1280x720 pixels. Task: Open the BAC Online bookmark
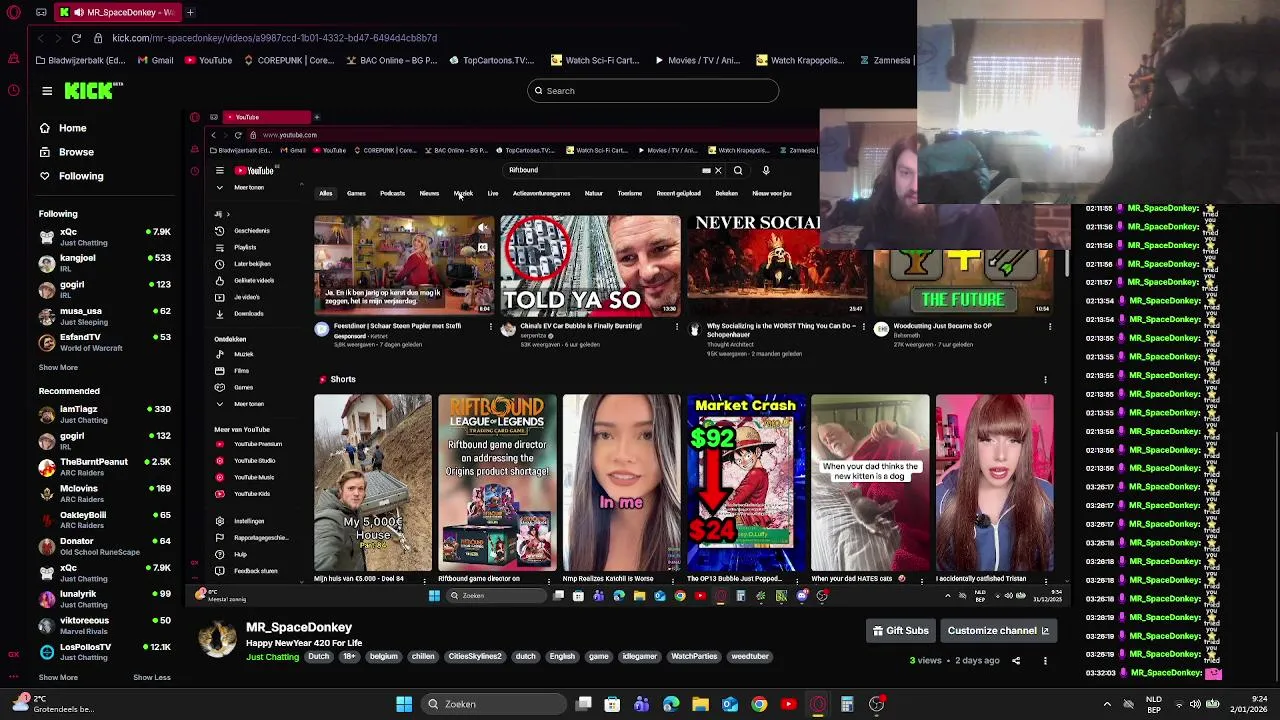click(x=392, y=60)
